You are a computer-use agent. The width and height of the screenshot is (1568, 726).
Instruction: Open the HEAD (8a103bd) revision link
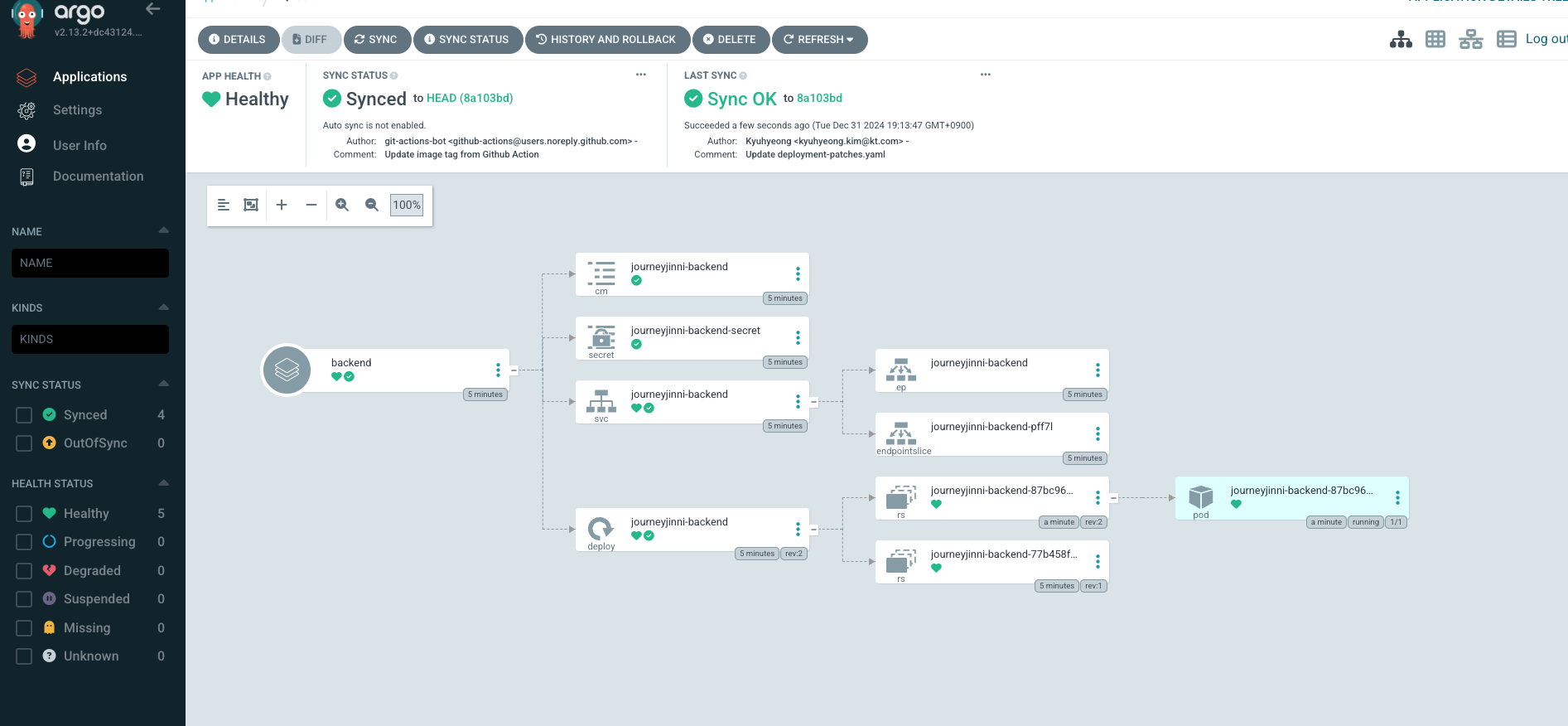click(469, 98)
